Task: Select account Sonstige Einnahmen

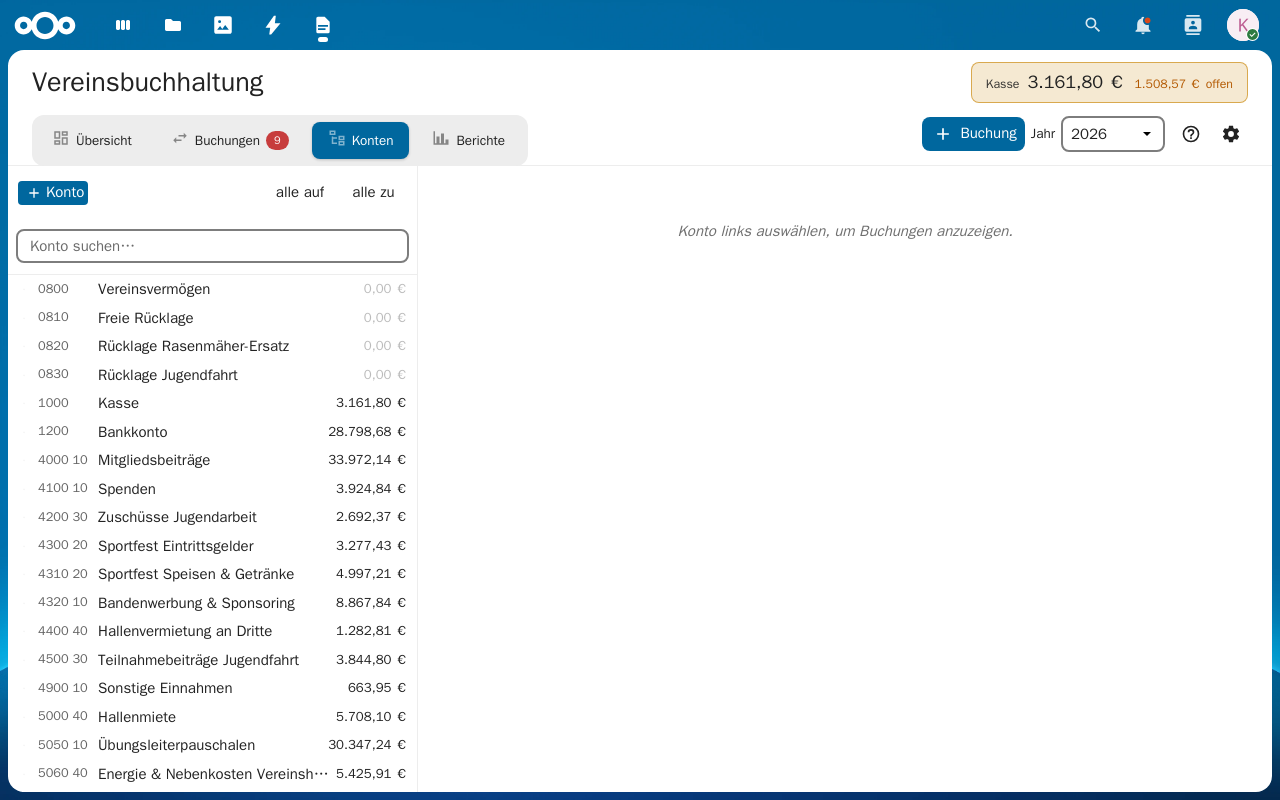Action: click(212, 688)
